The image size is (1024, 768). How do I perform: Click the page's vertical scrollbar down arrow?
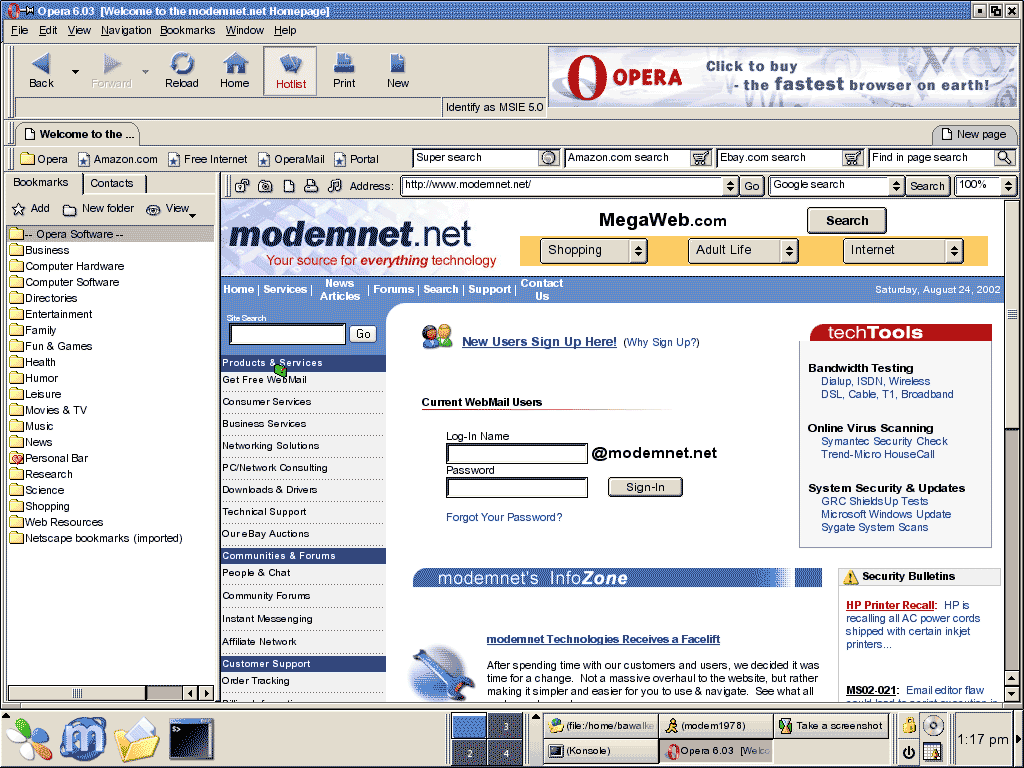[1011, 693]
